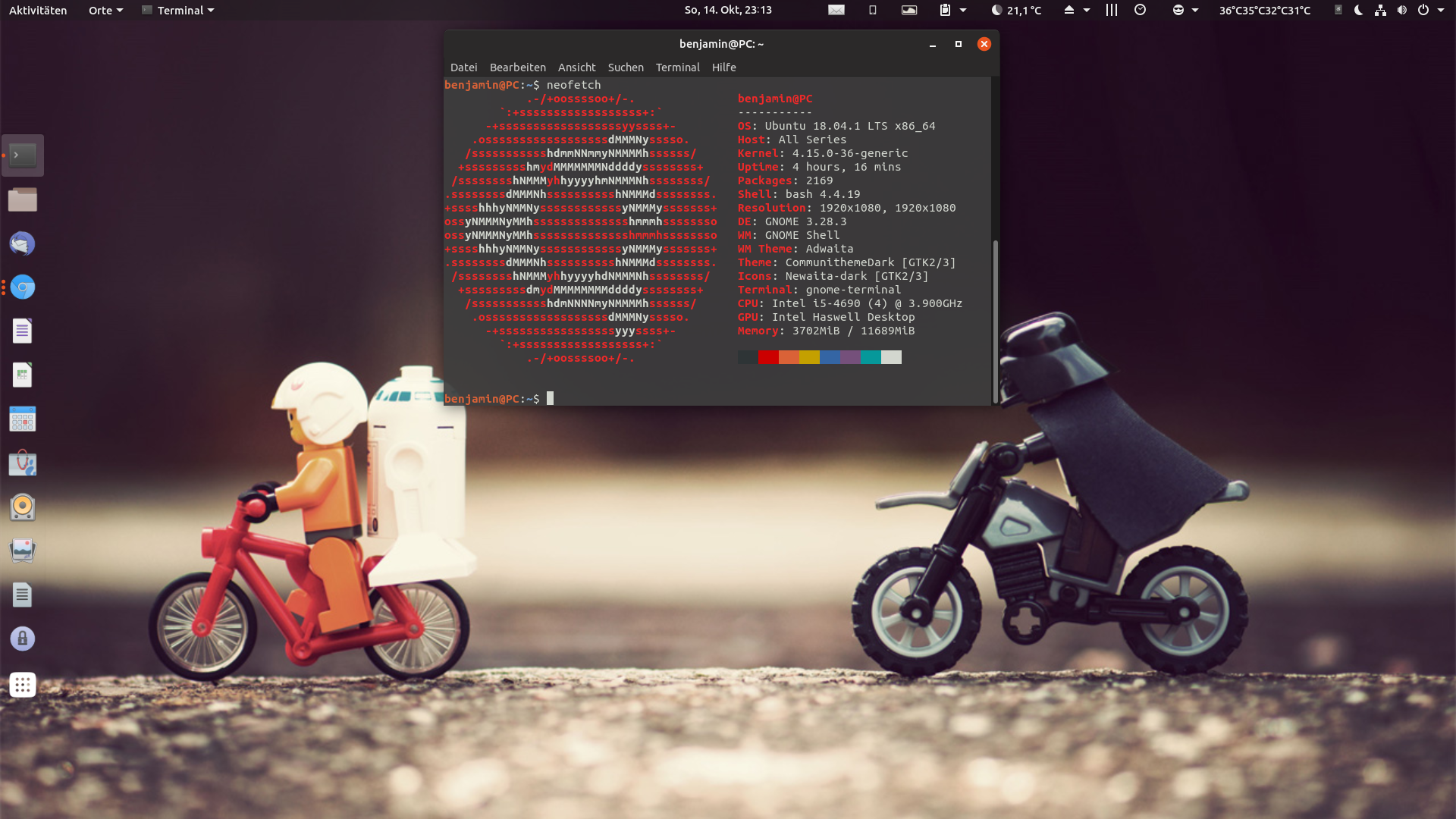
Task: Open the Bearbeiten menu
Action: (x=517, y=67)
